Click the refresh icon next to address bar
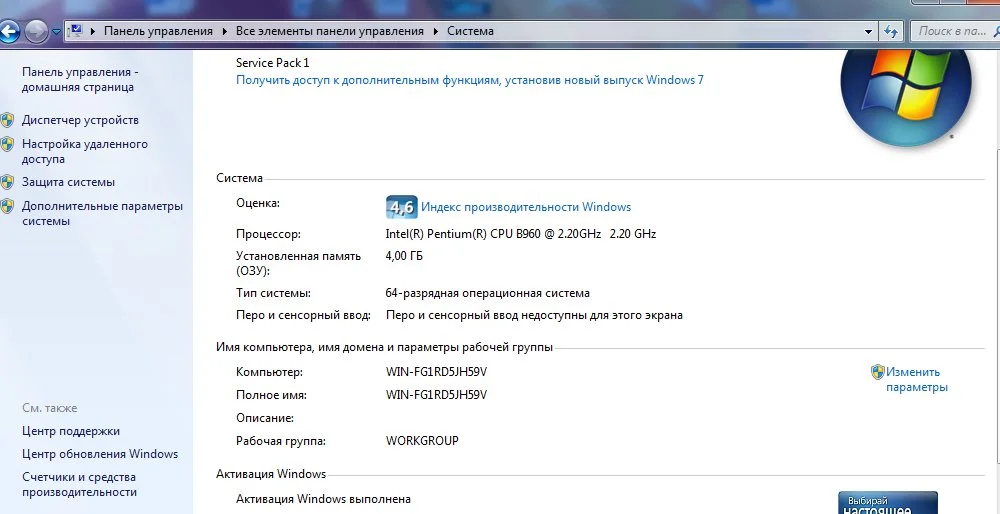The image size is (1000, 514). click(891, 31)
